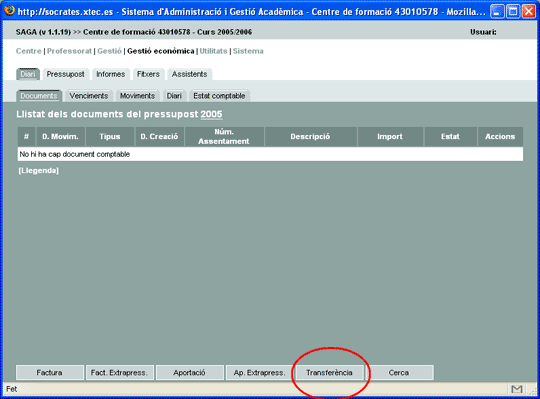
Task: Click the Factura button
Action: coord(50,372)
